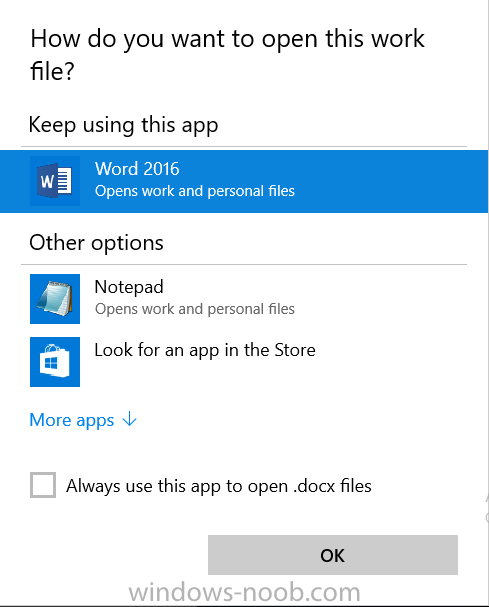Click Notepad 'Opens work and personal files' subtitle
489x607 pixels.
[x=195, y=309]
